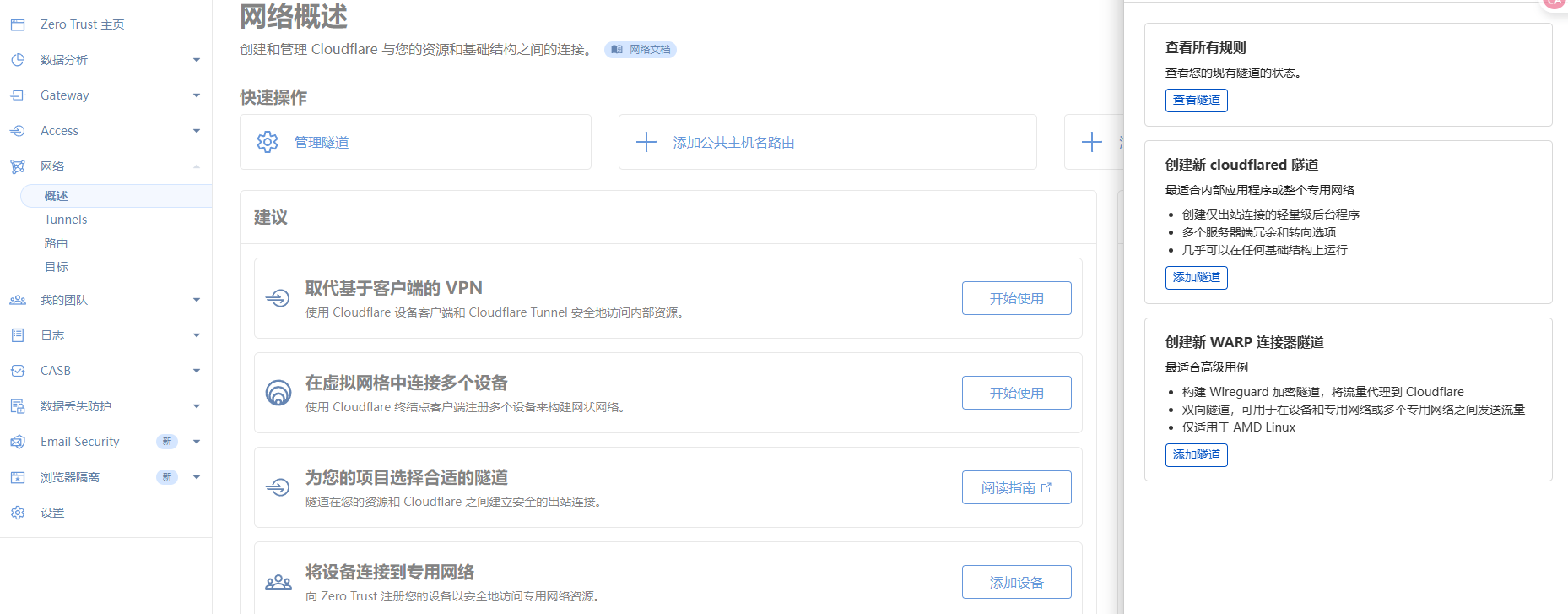Expand the Gateway menu arrow
The width and height of the screenshot is (1568, 614).
click(x=197, y=95)
